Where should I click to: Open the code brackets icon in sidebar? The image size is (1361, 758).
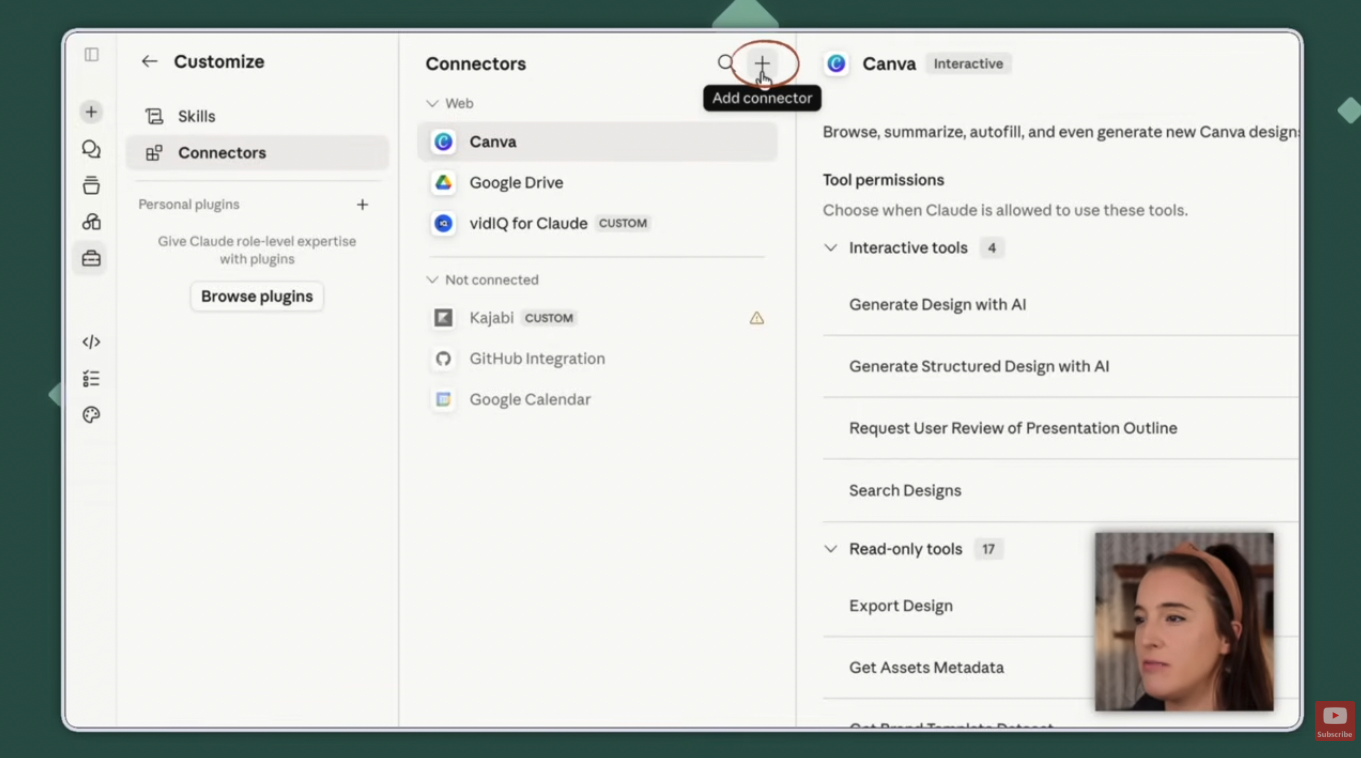point(91,342)
